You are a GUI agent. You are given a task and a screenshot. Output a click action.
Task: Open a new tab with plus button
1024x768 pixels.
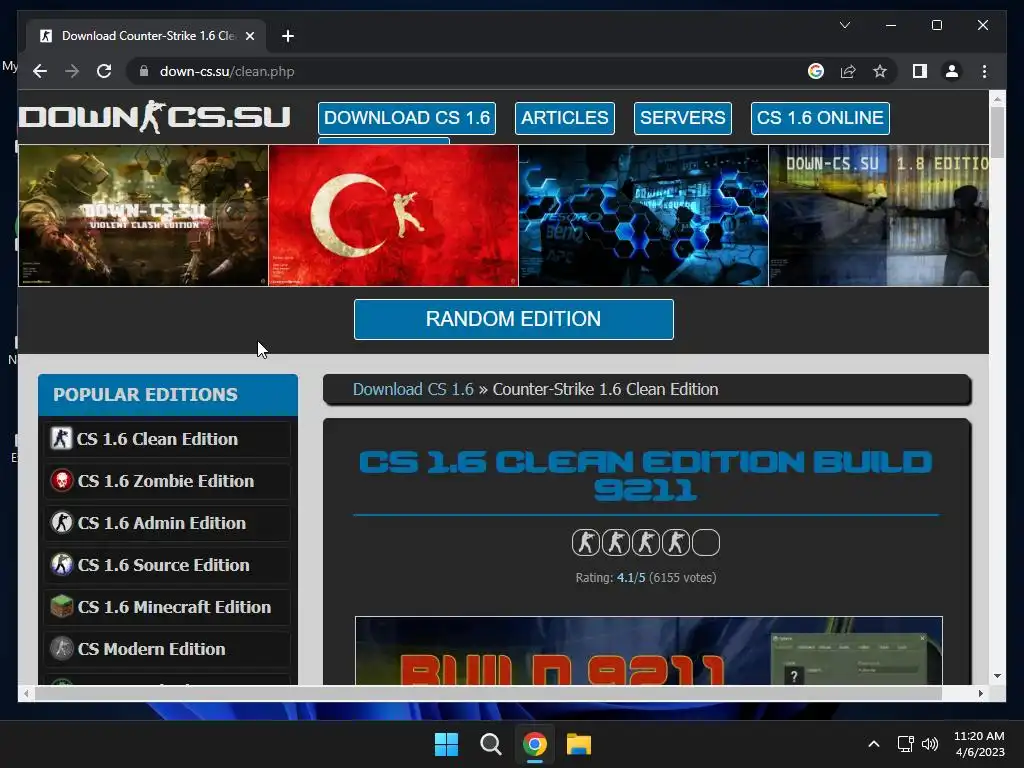coord(288,36)
